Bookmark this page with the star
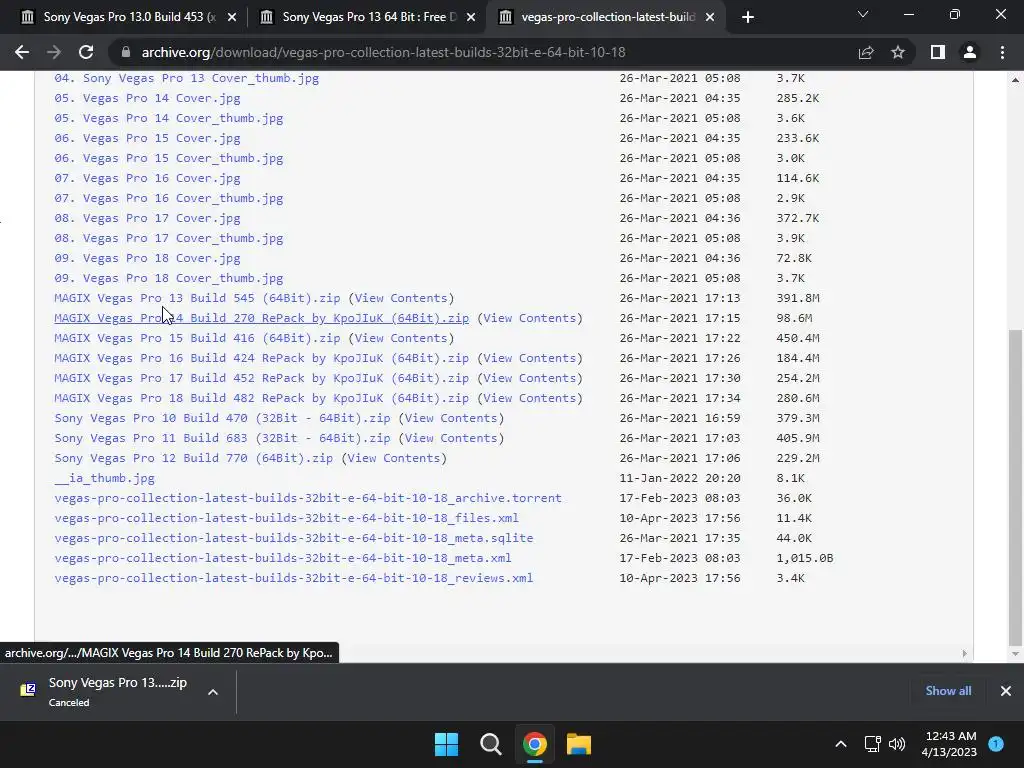Image resolution: width=1024 pixels, height=768 pixels. 898,52
